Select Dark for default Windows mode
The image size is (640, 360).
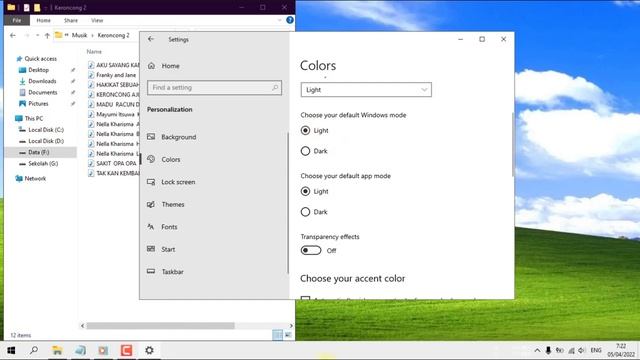[x=305, y=151]
